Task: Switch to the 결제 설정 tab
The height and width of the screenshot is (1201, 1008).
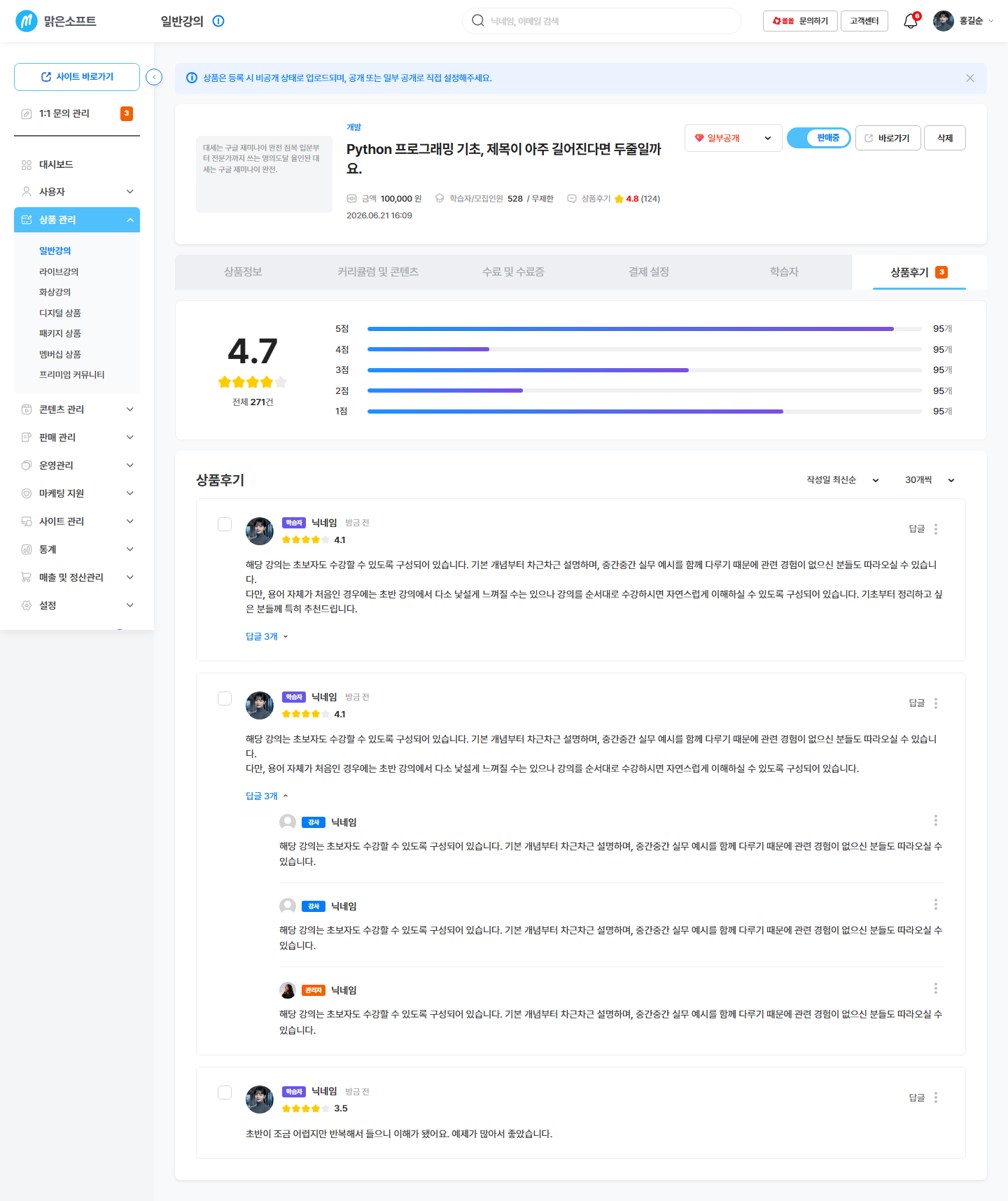Action: (649, 272)
